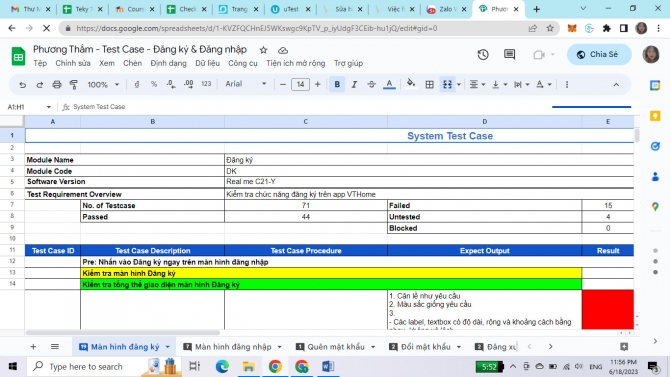
Task: Open dropdown arrow on Màn hình đăng ký tab
Action: (168, 347)
